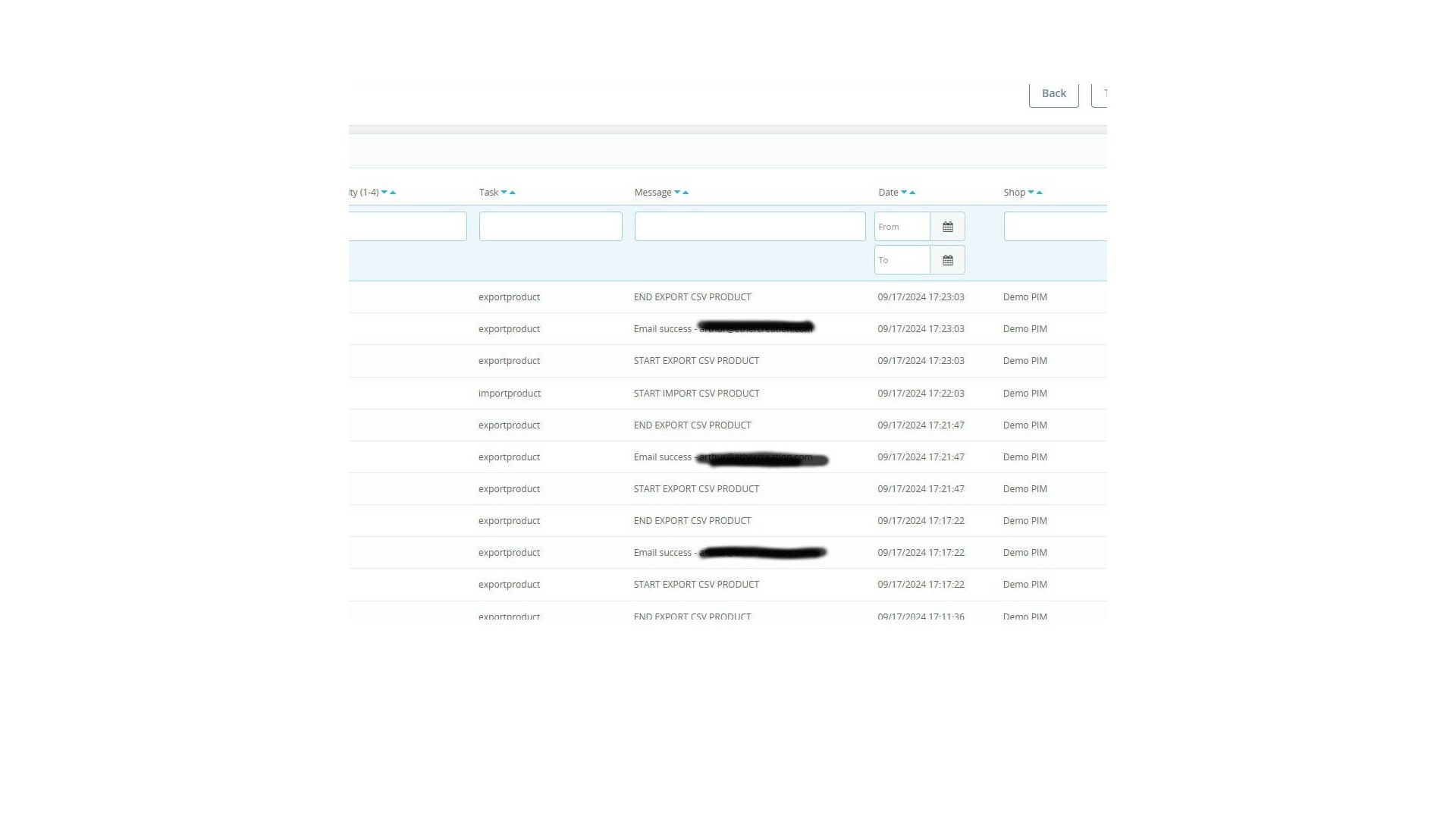
Task: Open the 'From' date calendar picker
Action: click(x=947, y=227)
